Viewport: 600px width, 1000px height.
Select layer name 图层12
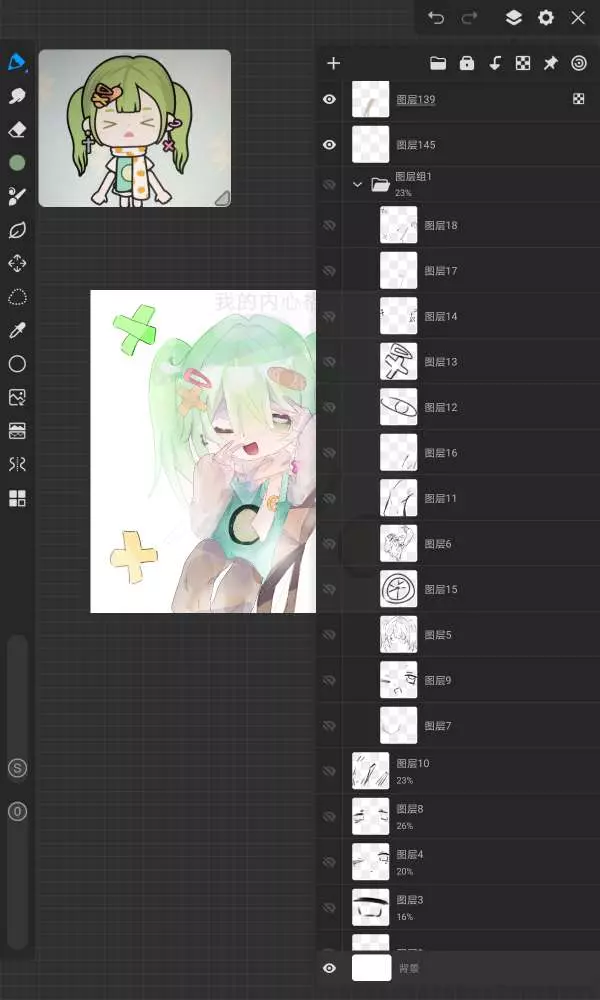(441, 407)
